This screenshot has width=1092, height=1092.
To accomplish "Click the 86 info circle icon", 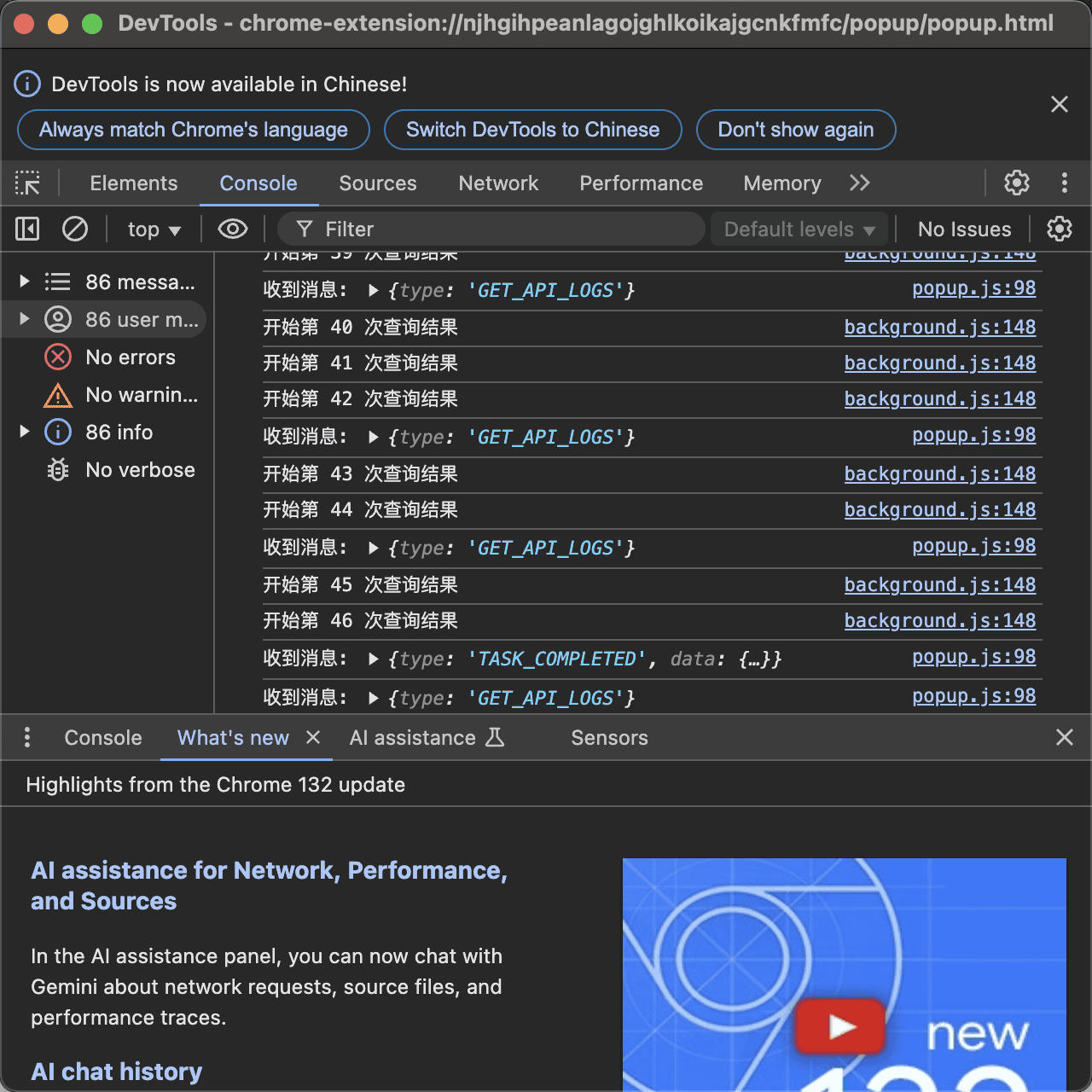I will click(x=58, y=432).
